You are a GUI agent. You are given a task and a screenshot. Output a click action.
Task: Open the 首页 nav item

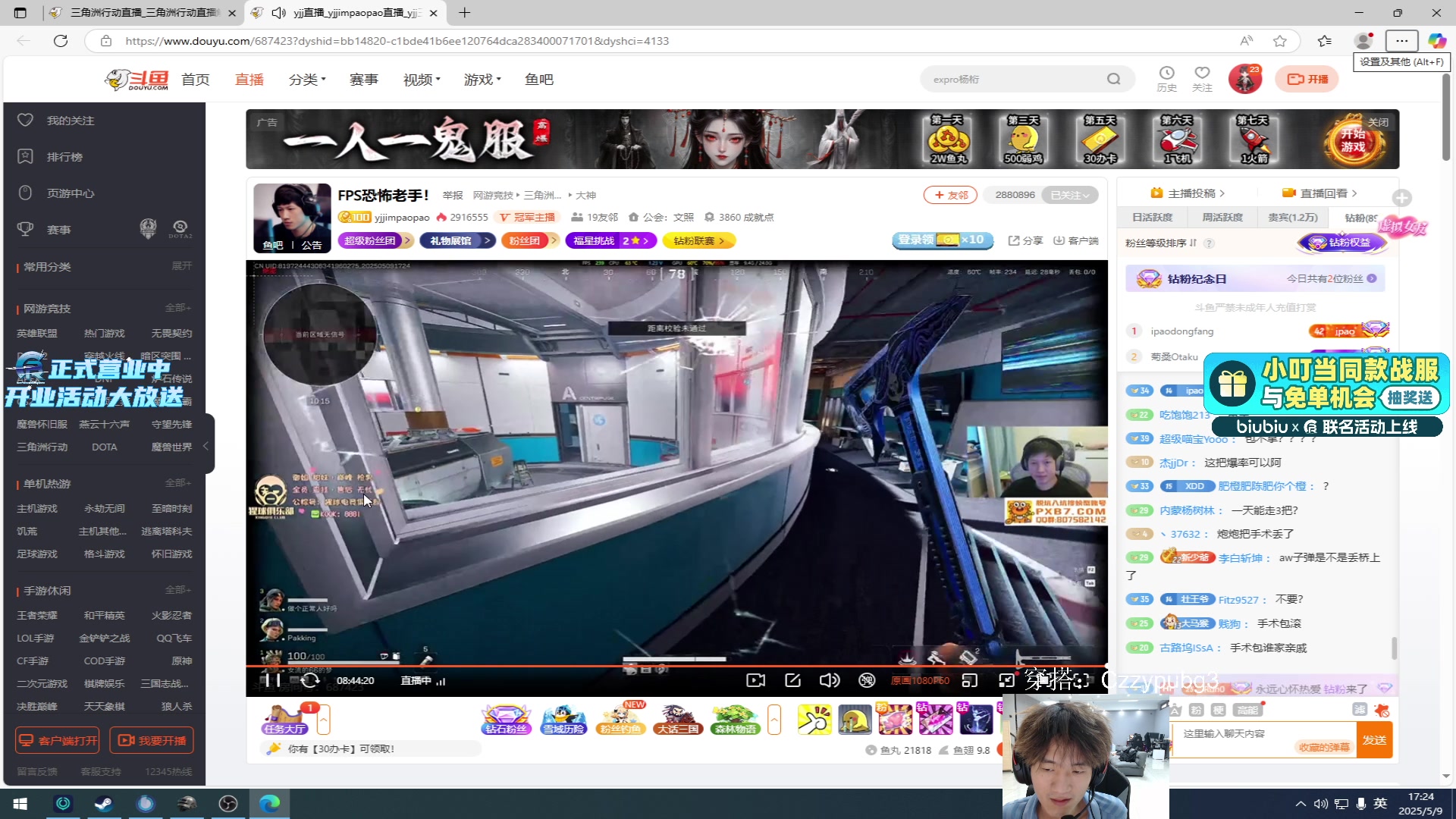click(195, 79)
